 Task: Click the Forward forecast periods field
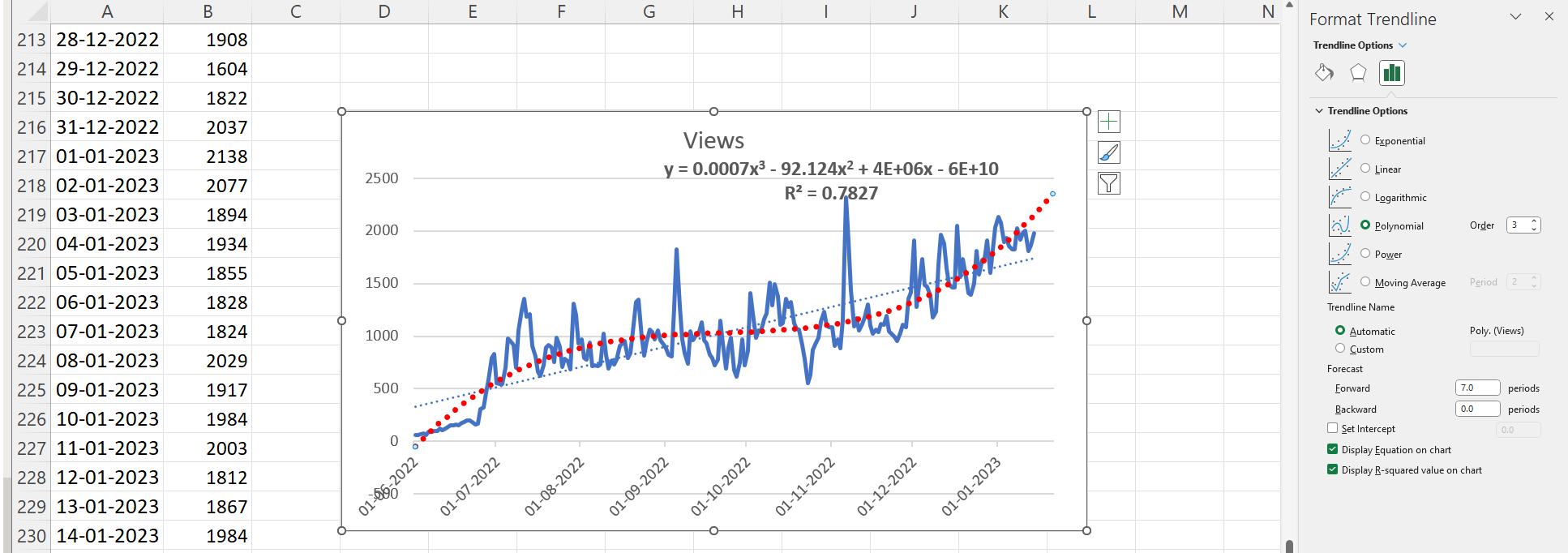1476,388
